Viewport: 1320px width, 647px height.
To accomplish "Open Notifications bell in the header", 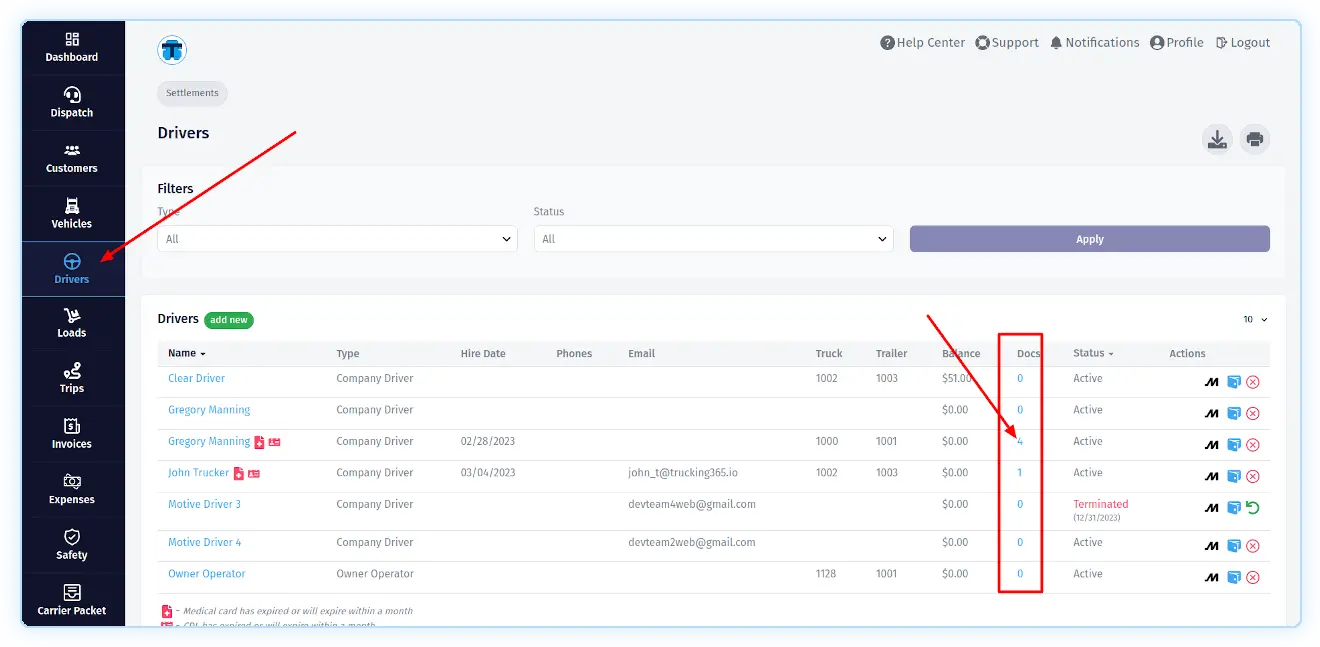I will point(1094,43).
